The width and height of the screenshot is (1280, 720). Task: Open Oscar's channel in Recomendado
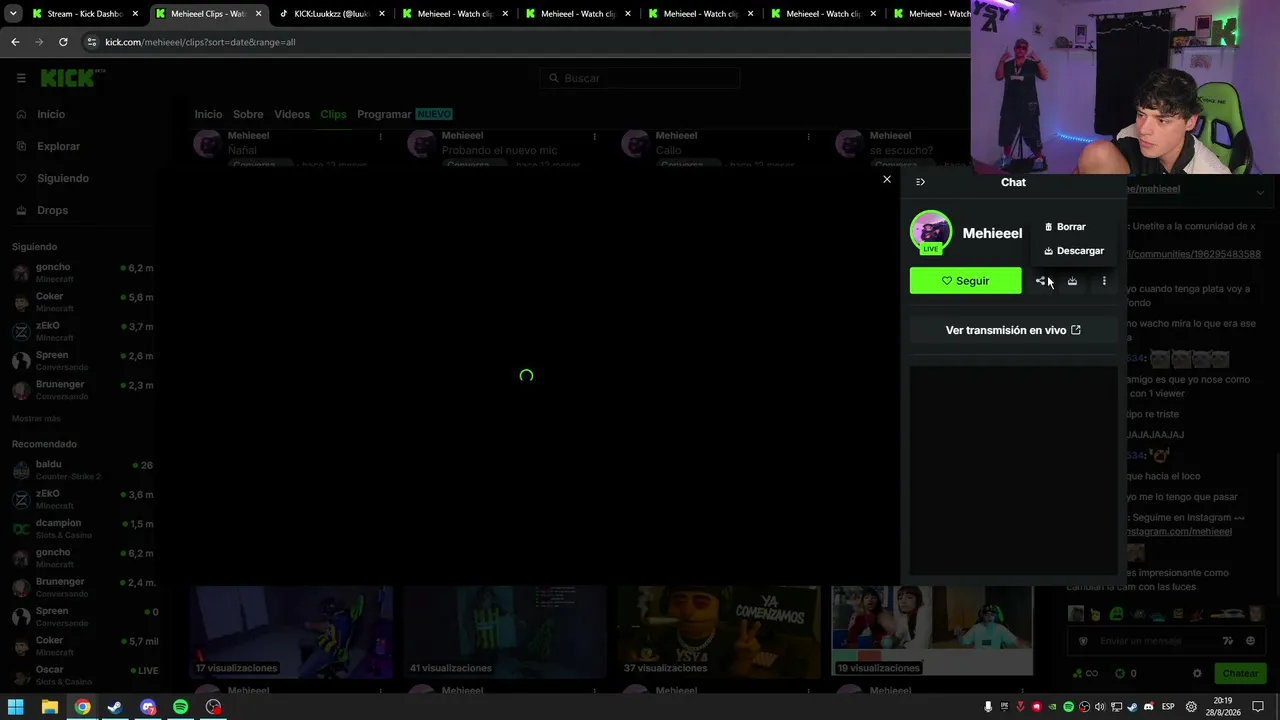click(x=84, y=674)
